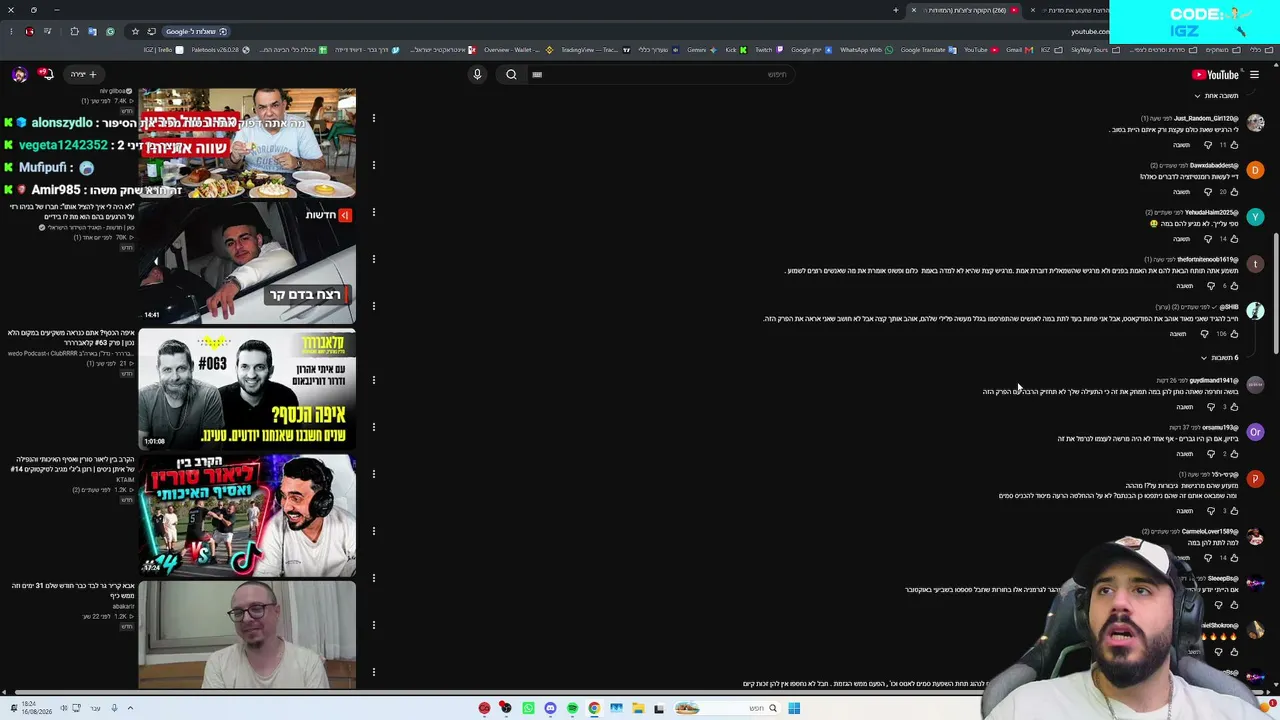1280x720 pixels.
Task: Open WhatsApp from the taskbar
Action: (528, 708)
